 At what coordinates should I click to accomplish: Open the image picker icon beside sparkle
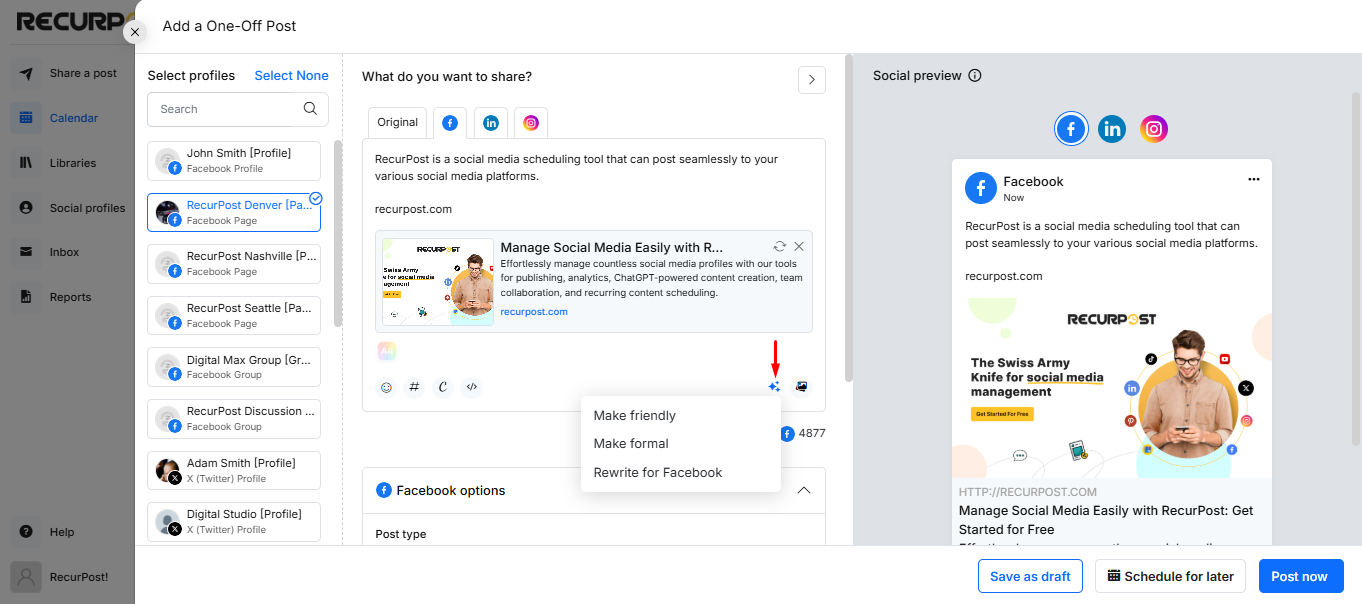[x=801, y=387]
